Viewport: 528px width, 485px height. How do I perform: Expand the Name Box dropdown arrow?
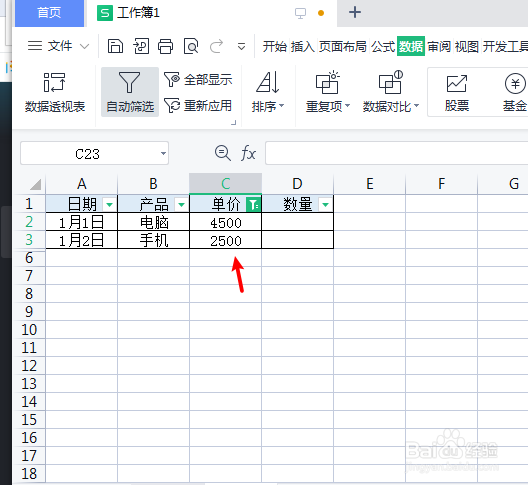[163, 154]
